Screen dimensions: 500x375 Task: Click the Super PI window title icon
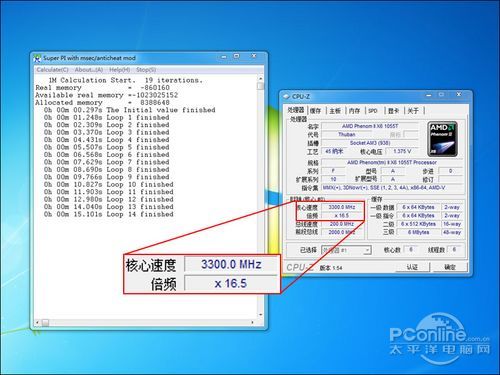37,58
